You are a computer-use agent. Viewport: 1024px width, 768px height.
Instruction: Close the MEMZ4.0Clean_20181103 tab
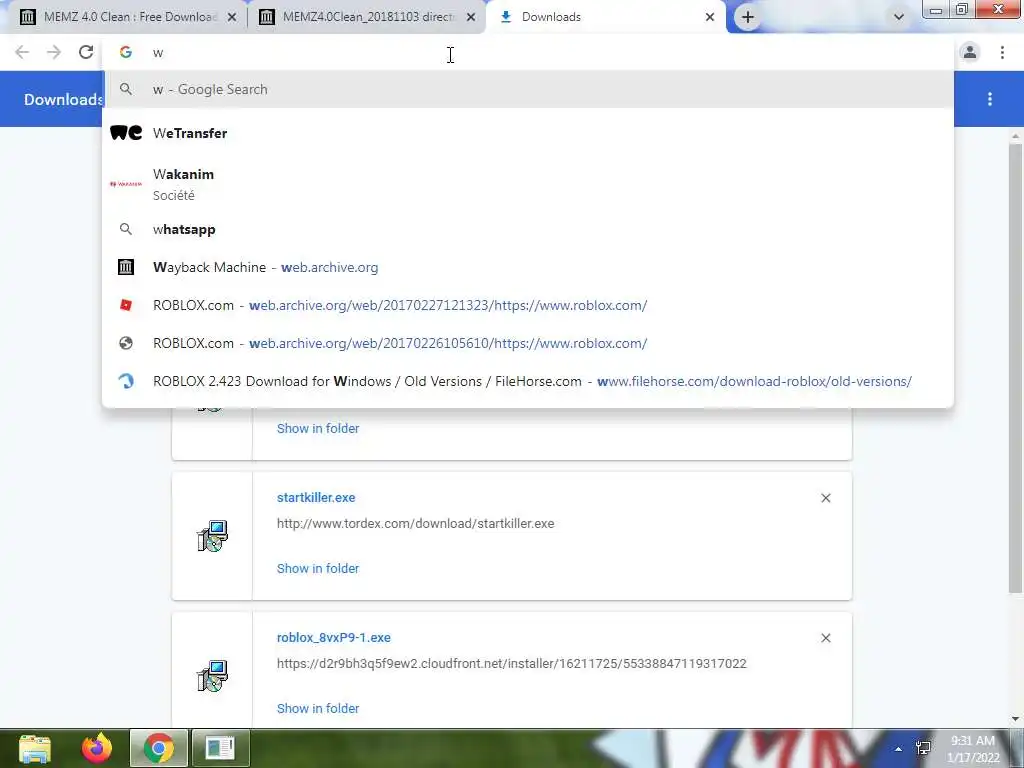(471, 18)
